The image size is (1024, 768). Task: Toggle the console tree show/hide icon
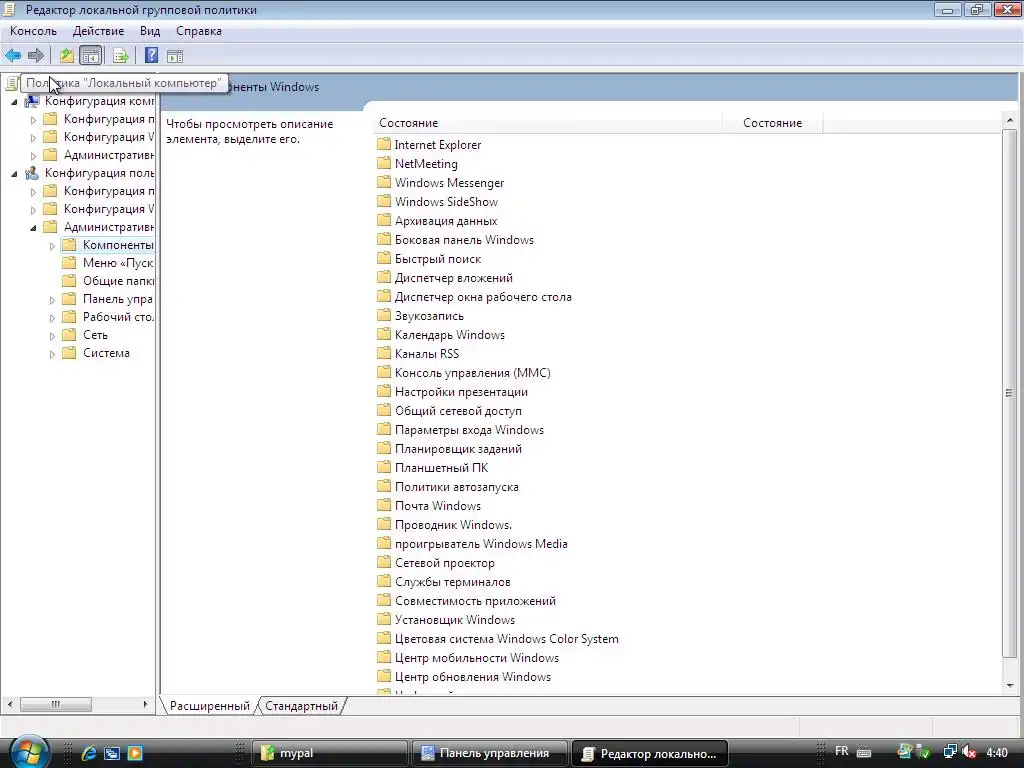(x=91, y=56)
